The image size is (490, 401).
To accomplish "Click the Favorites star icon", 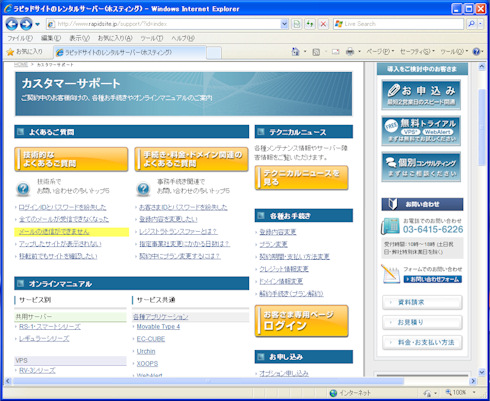I will coord(10,52).
